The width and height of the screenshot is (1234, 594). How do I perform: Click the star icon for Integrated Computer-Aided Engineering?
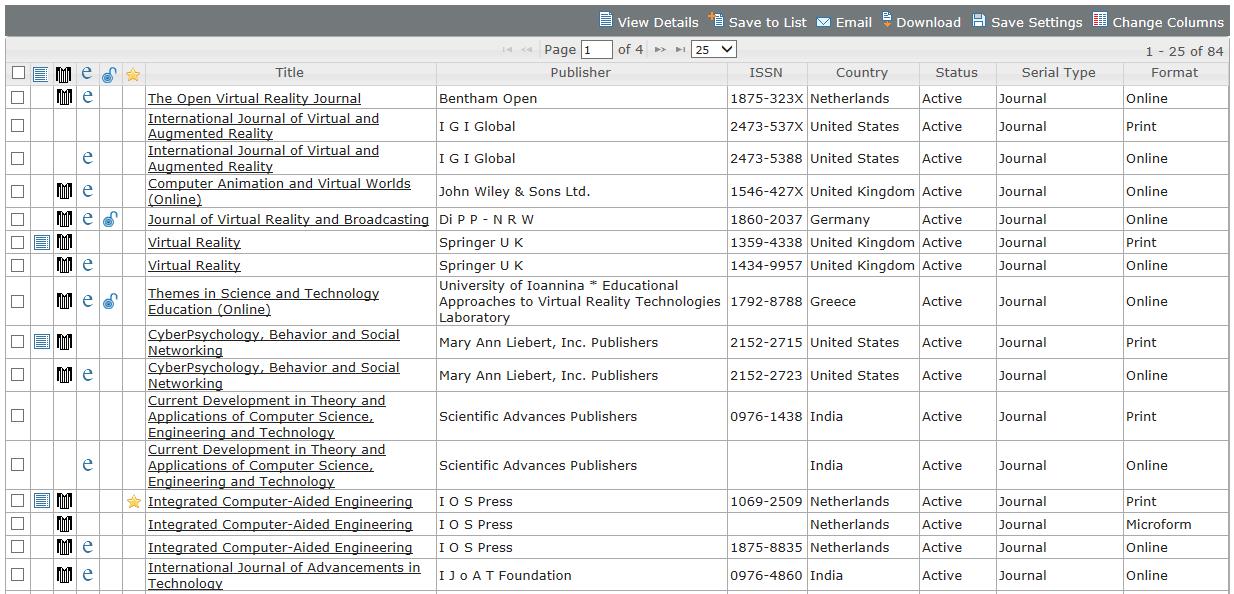coord(133,502)
